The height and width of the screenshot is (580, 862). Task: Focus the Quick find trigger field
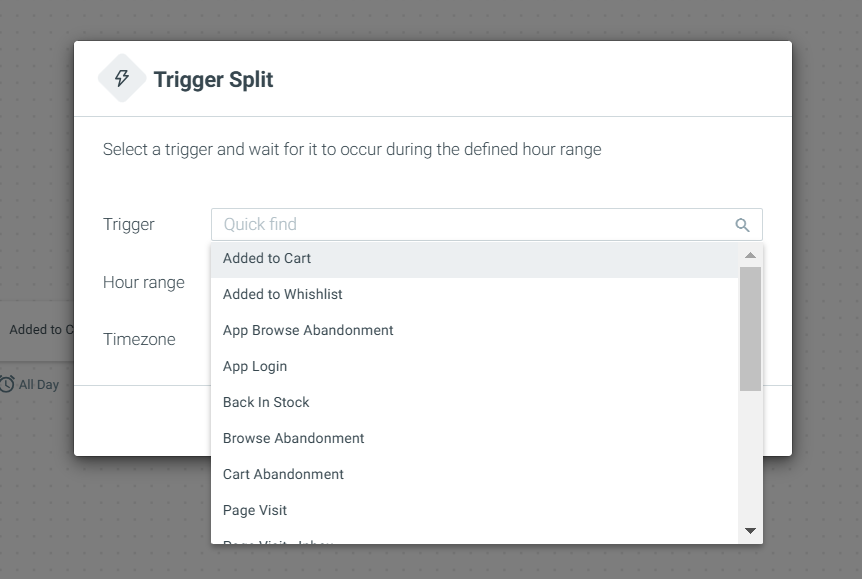[x=487, y=224]
